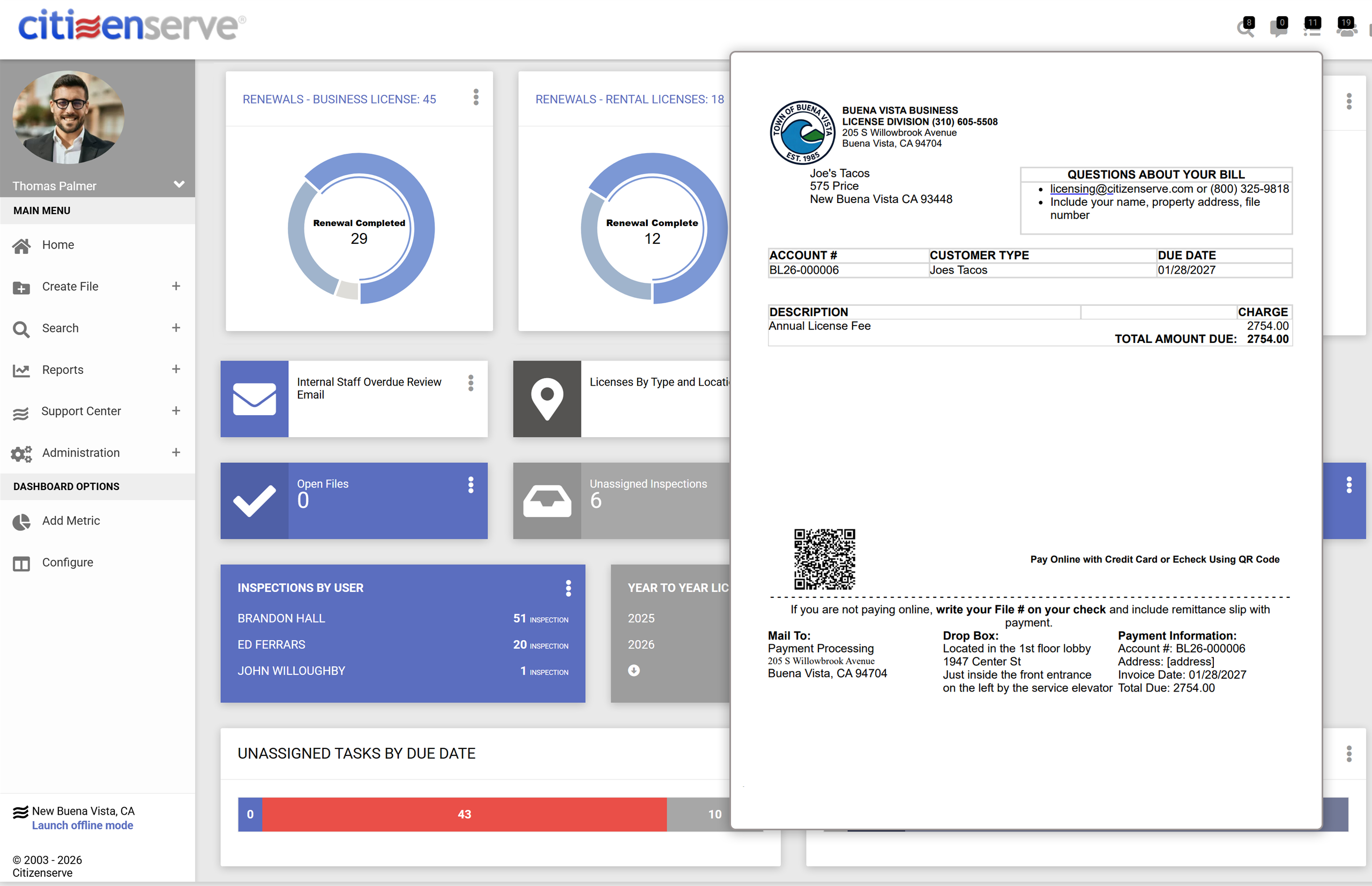Click the Home icon in the sidebar
The image size is (1372, 886).
[21, 245]
